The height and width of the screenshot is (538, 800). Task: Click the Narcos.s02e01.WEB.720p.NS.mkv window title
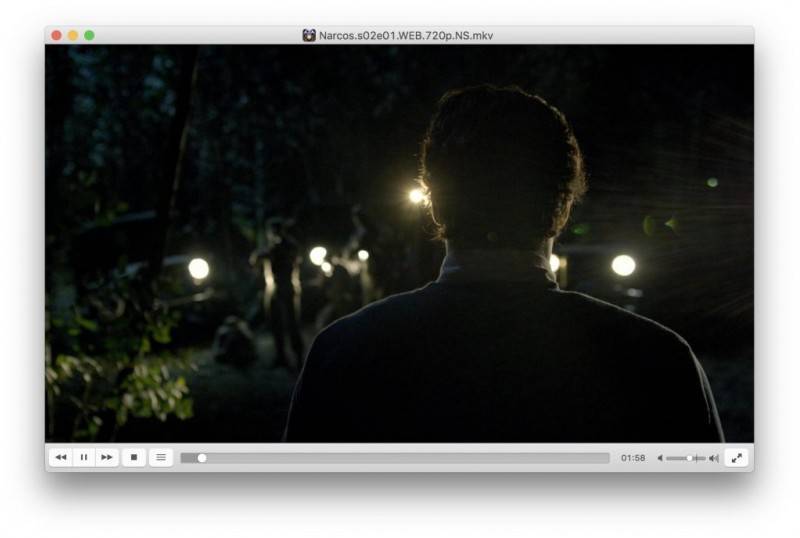click(x=406, y=35)
